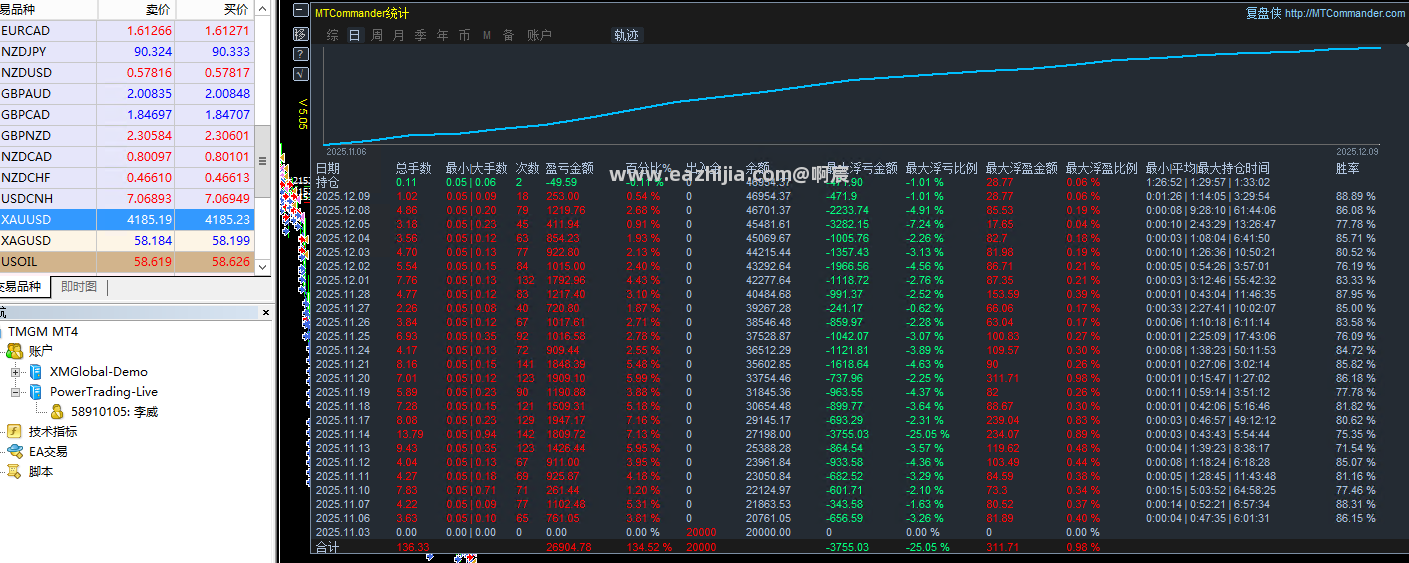Click the 最大浮盈金额 column header

tap(1021, 168)
